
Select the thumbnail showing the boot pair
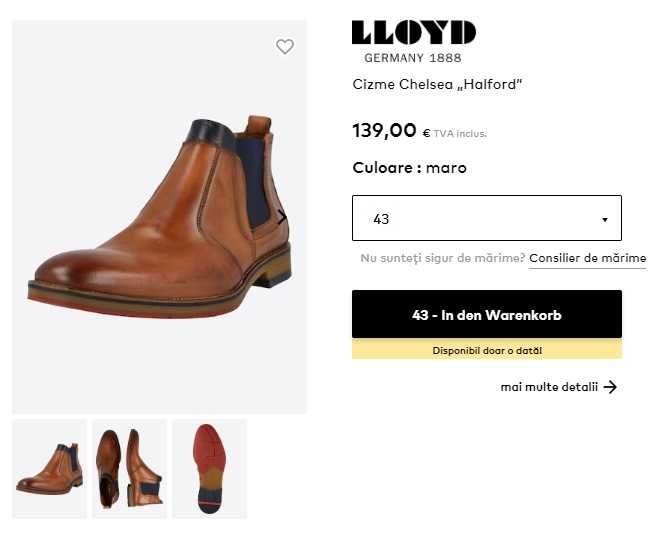(x=129, y=469)
